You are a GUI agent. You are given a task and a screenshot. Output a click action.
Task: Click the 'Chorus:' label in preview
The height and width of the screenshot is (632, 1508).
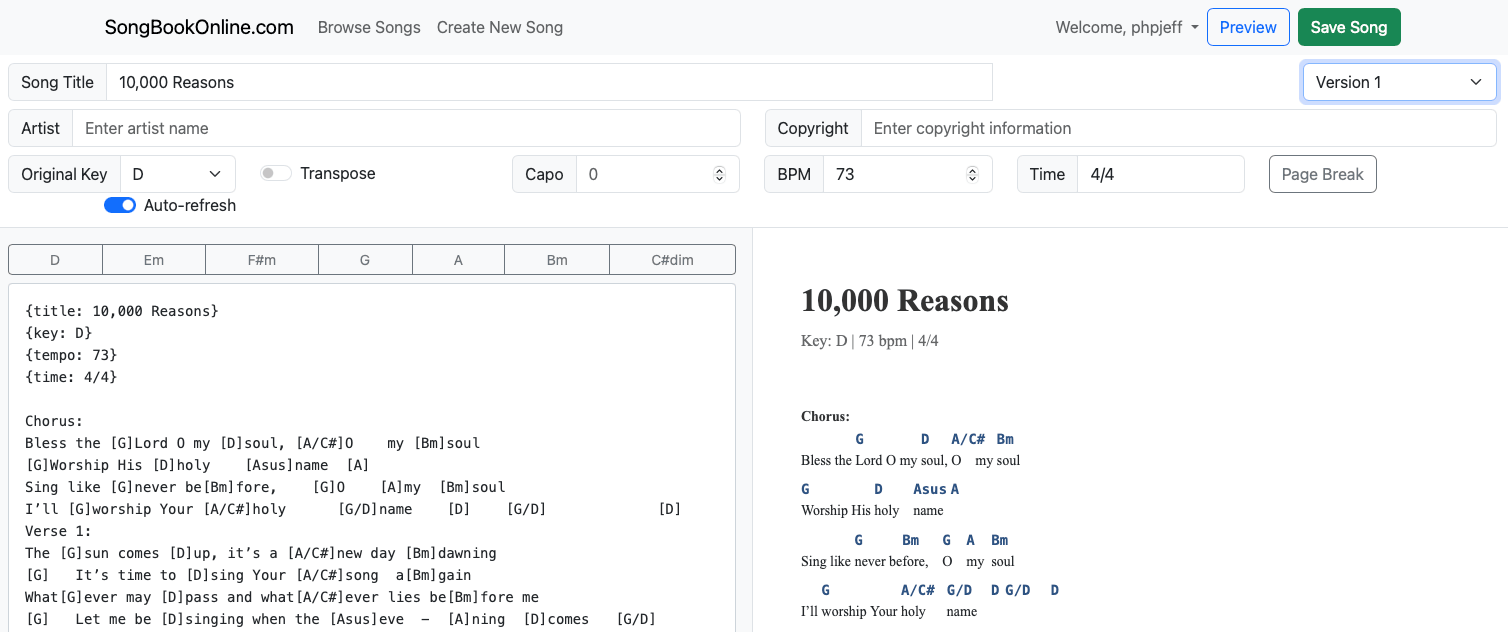(x=825, y=416)
